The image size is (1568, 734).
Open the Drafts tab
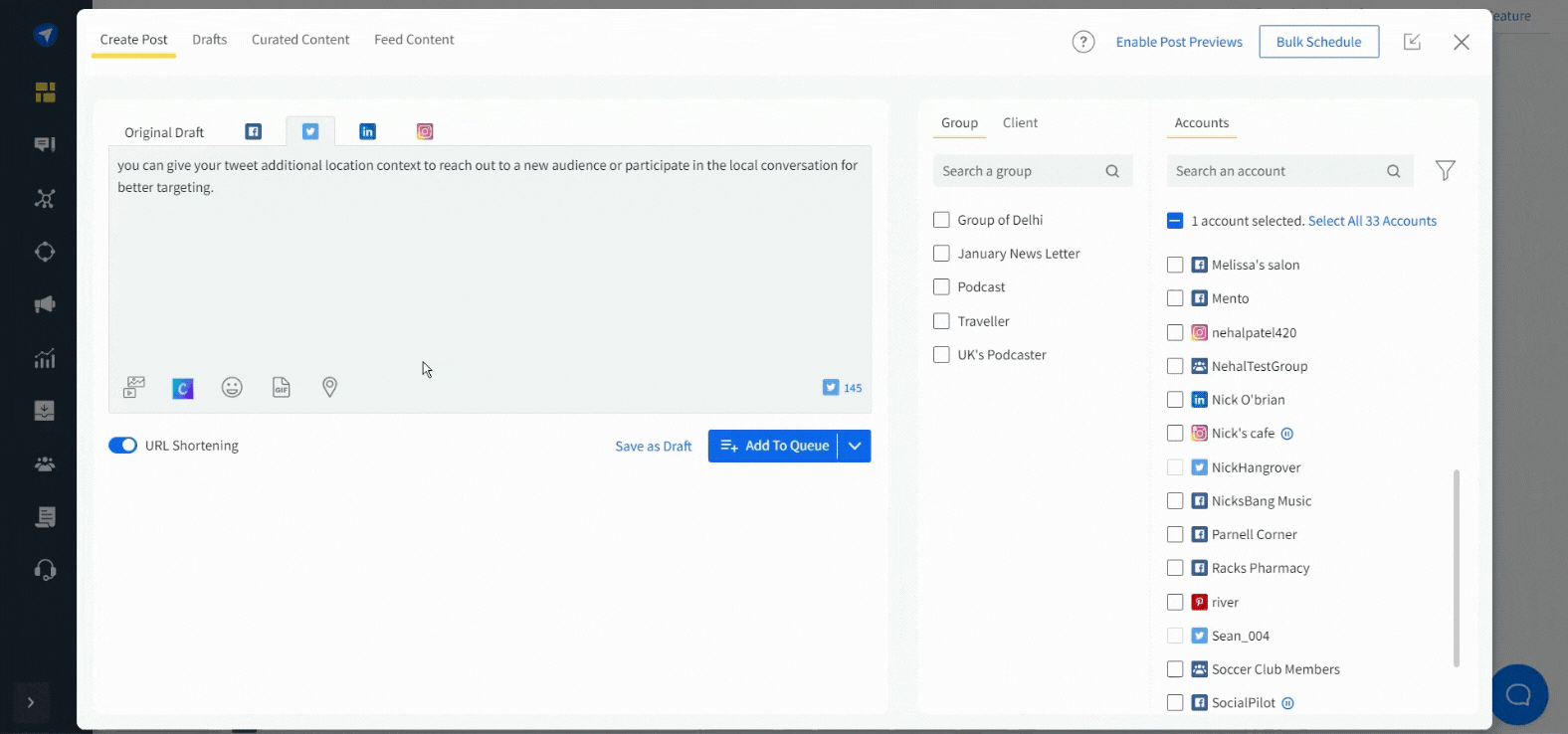pyautogui.click(x=209, y=40)
